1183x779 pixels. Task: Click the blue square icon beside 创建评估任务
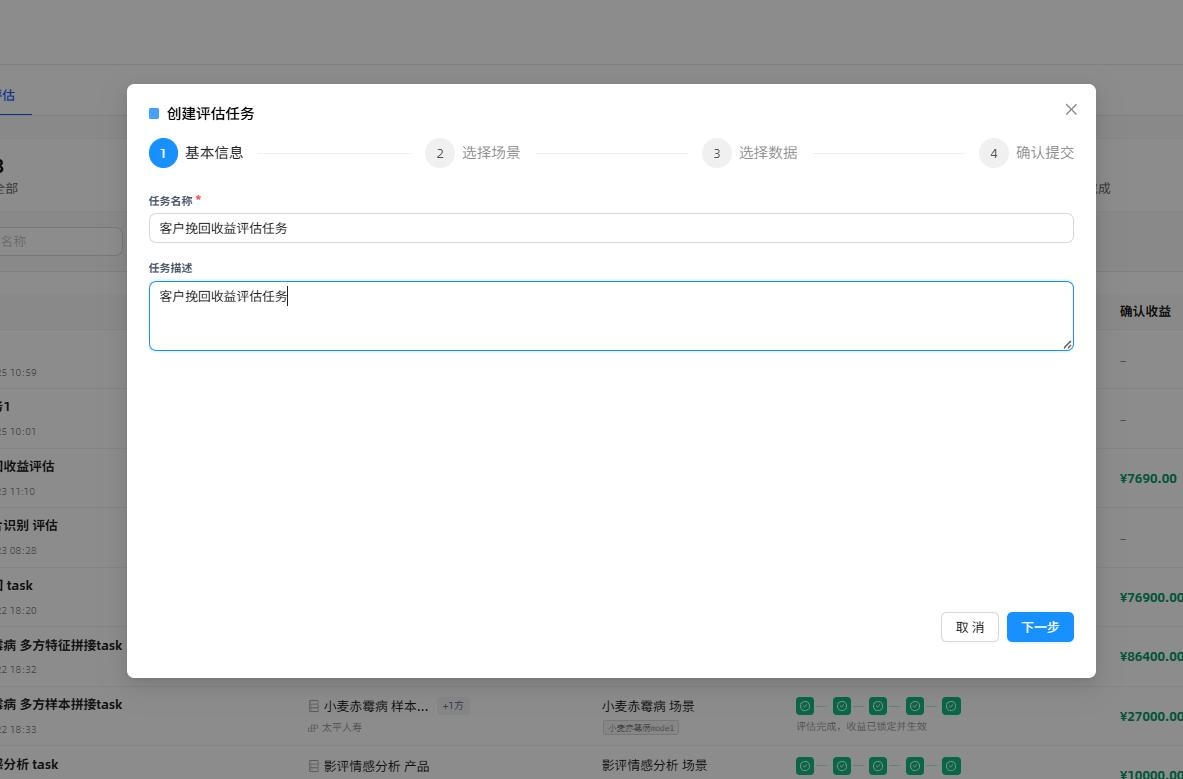coord(154,113)
